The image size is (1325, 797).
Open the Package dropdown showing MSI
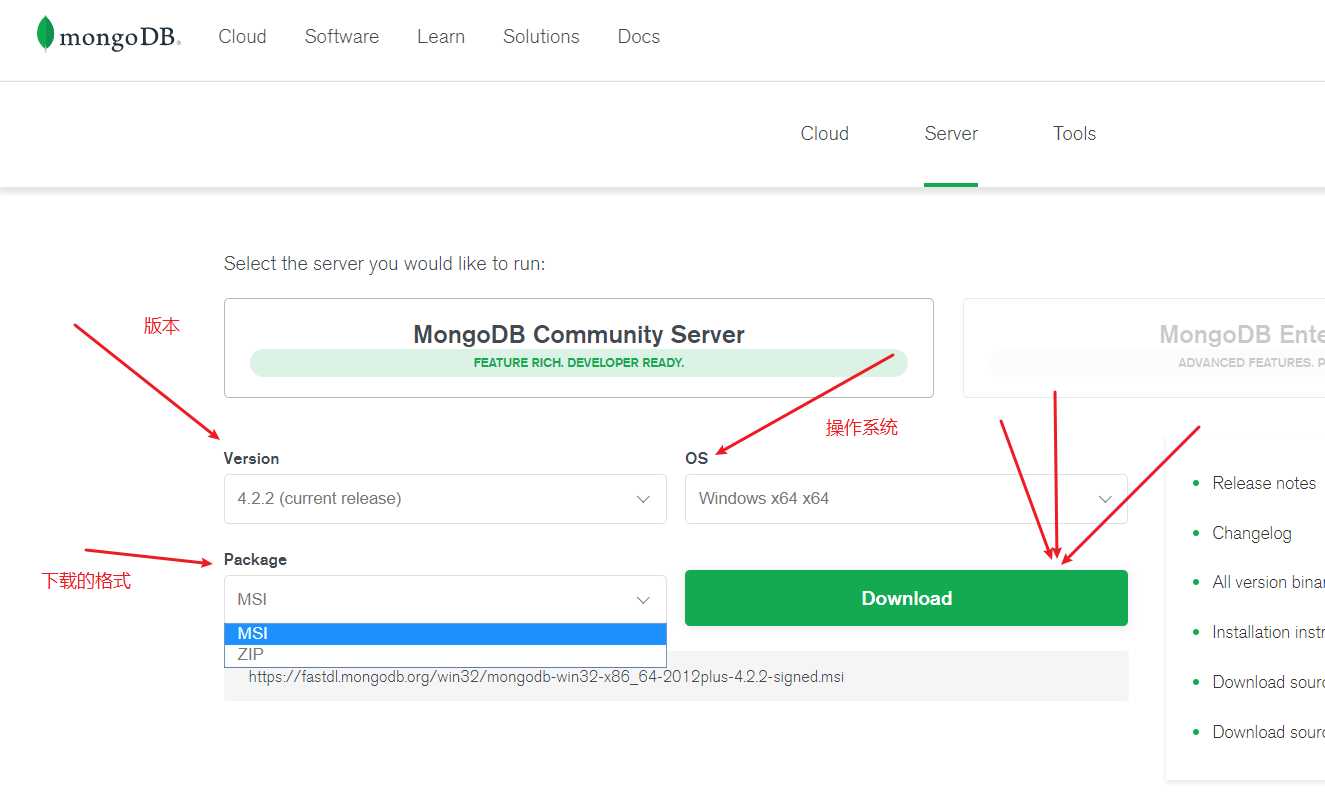(x=445, y=599)
